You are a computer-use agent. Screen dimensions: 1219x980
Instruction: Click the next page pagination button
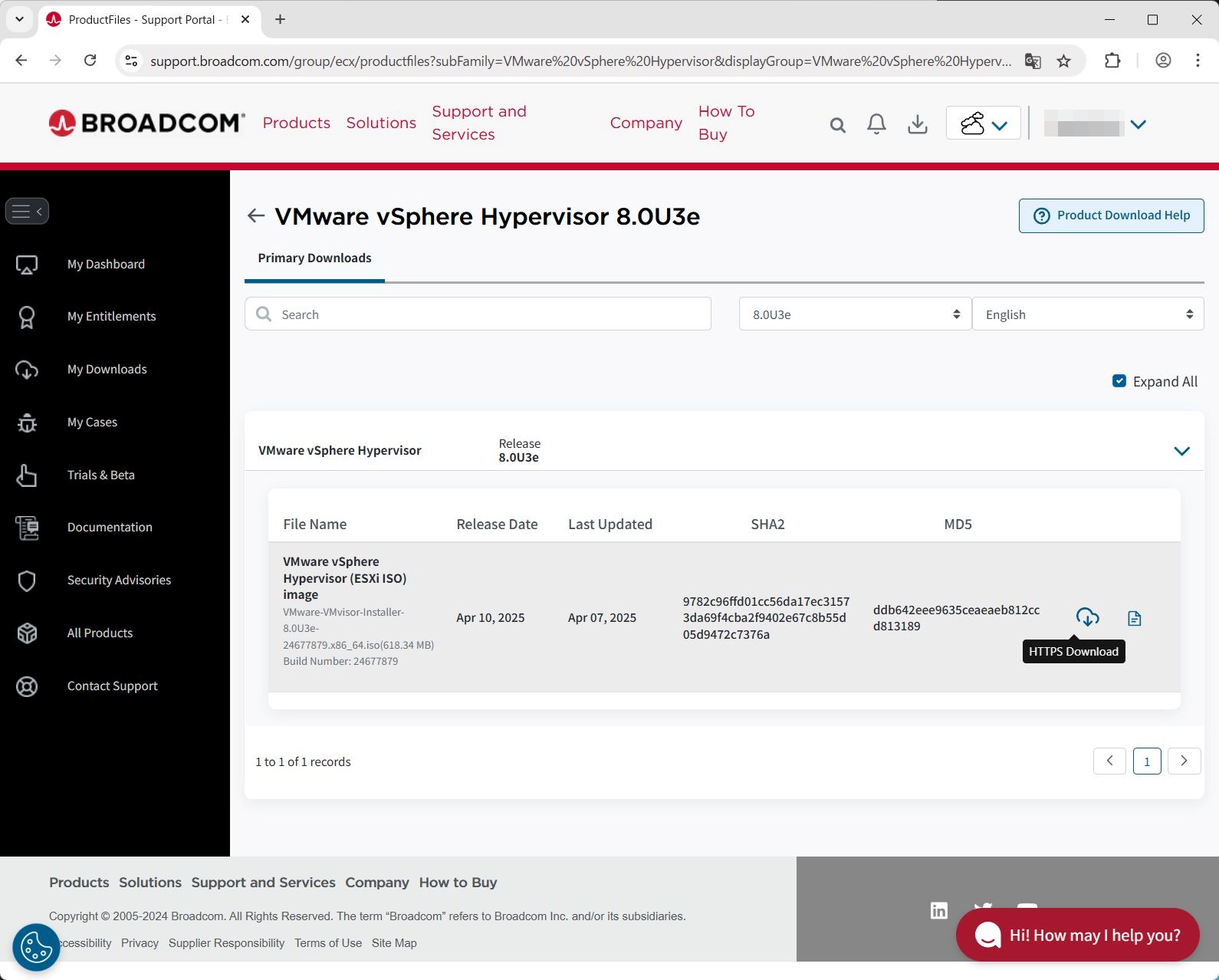point(1184,761)
